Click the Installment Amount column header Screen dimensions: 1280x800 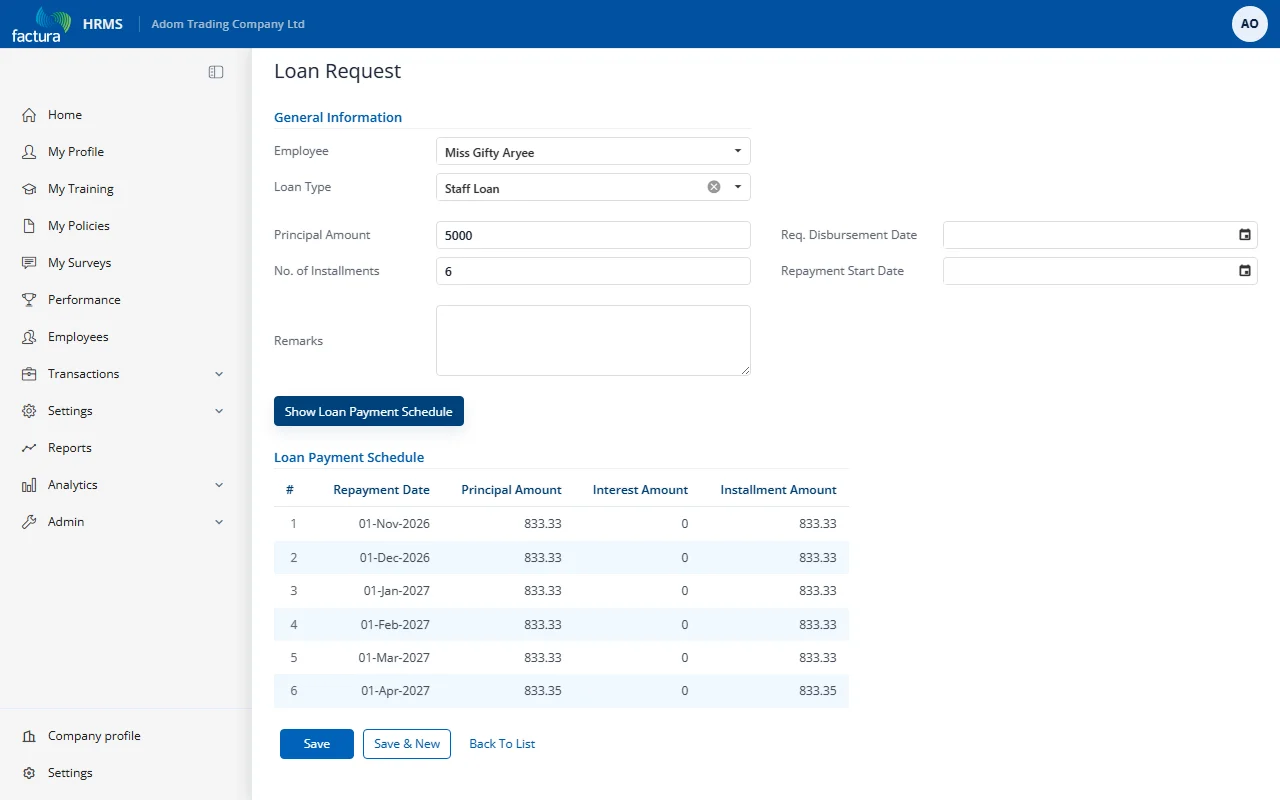click(x=778, y=490)
